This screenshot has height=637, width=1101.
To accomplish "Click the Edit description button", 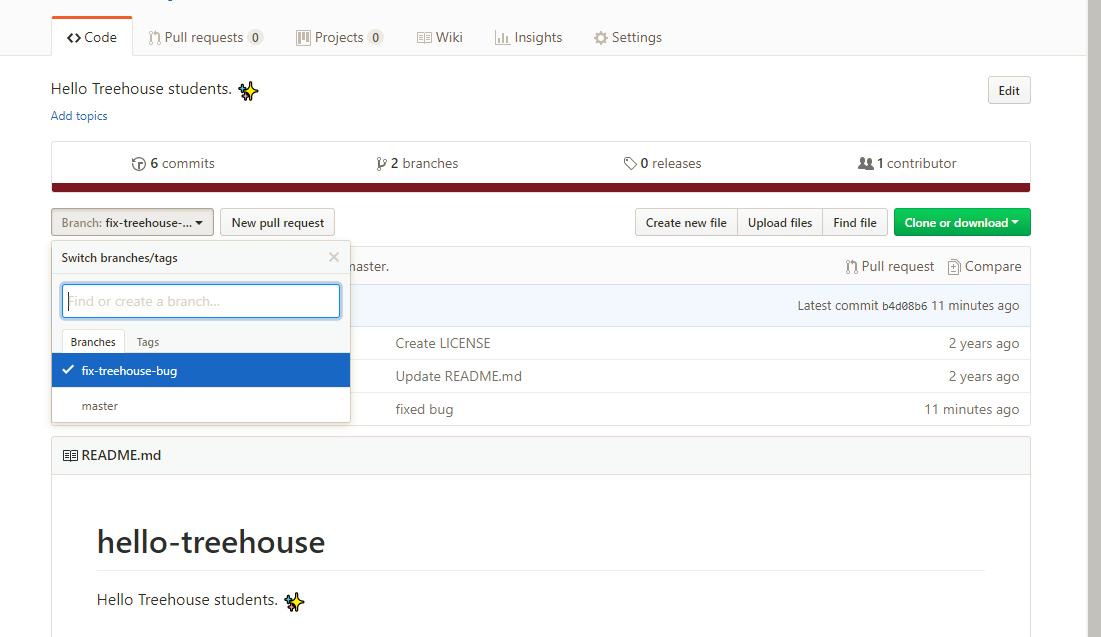I will point(1009,91).
